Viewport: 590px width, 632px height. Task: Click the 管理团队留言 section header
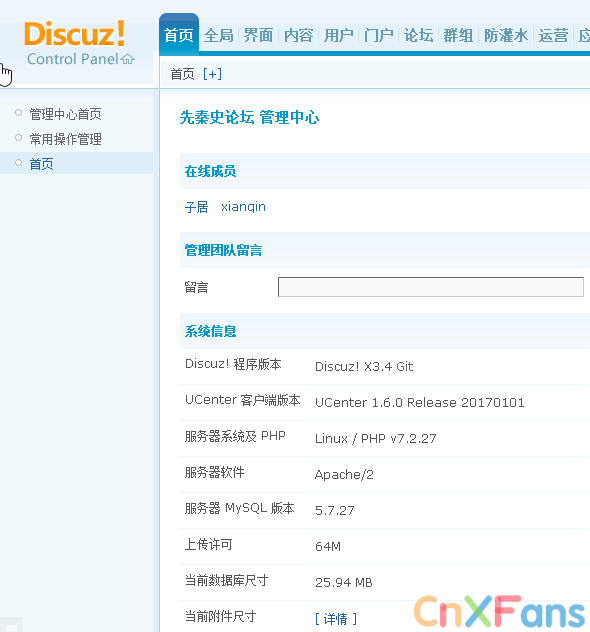coord(223,250)
